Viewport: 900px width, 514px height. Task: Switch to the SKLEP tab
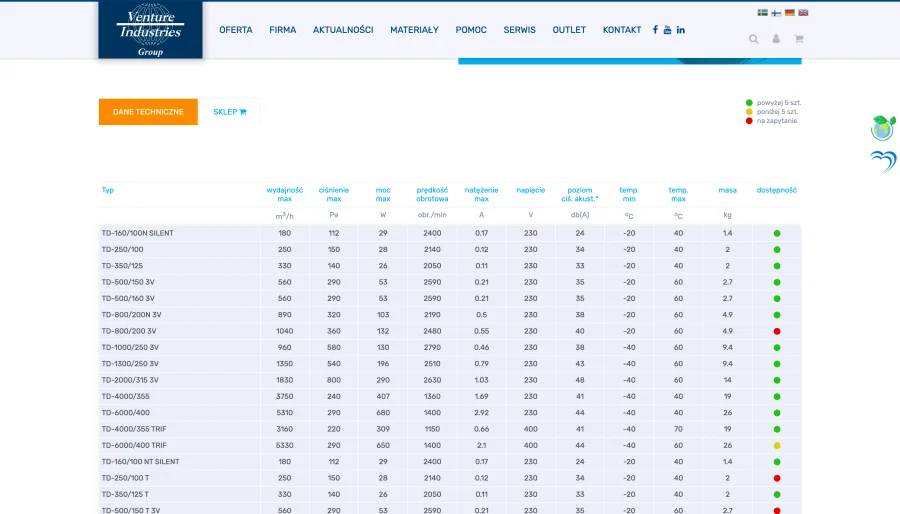pos(230,112)
